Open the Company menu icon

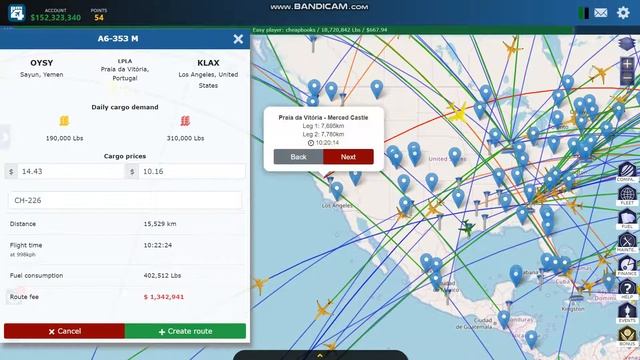click(x=627, y=171)
